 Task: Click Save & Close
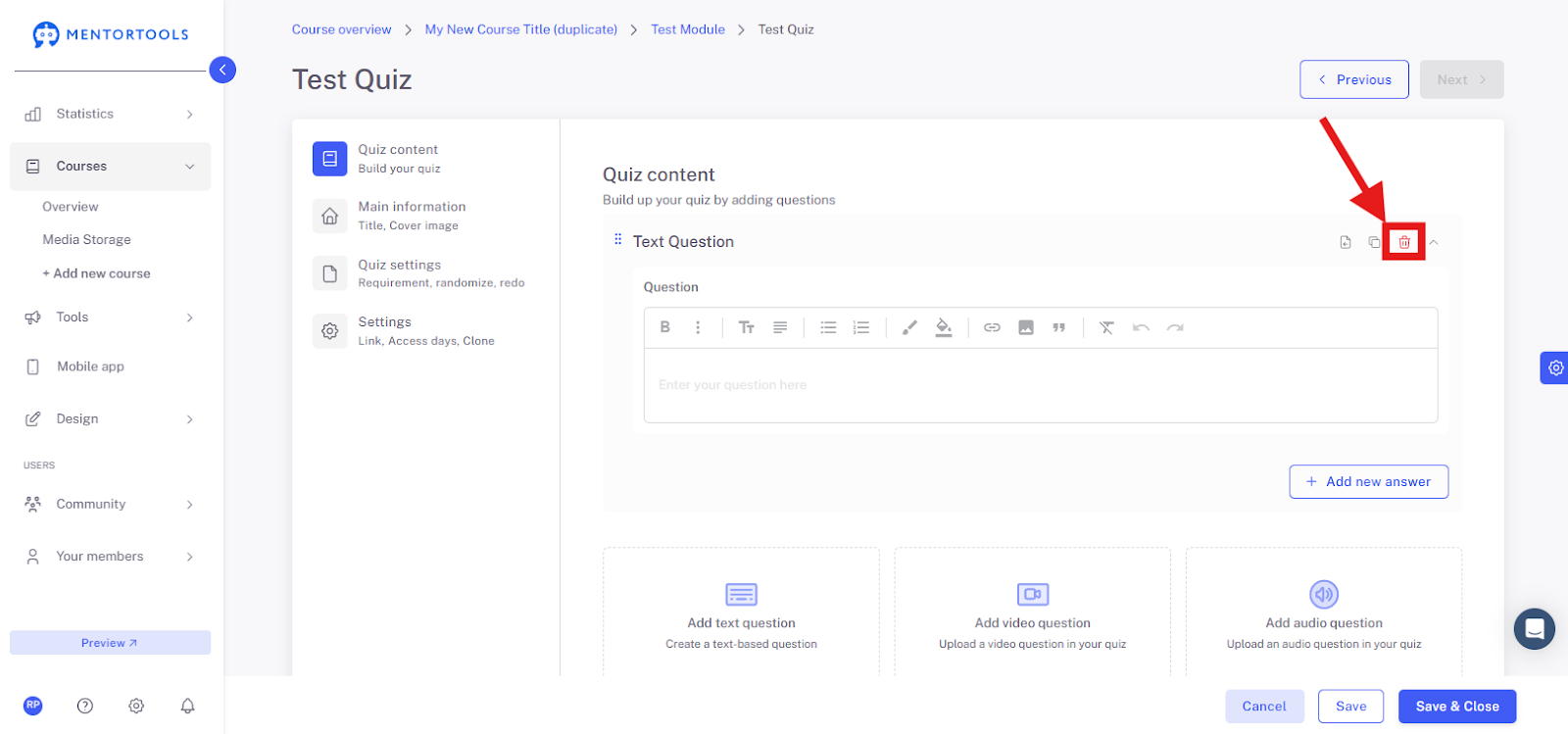point(1457,706)
